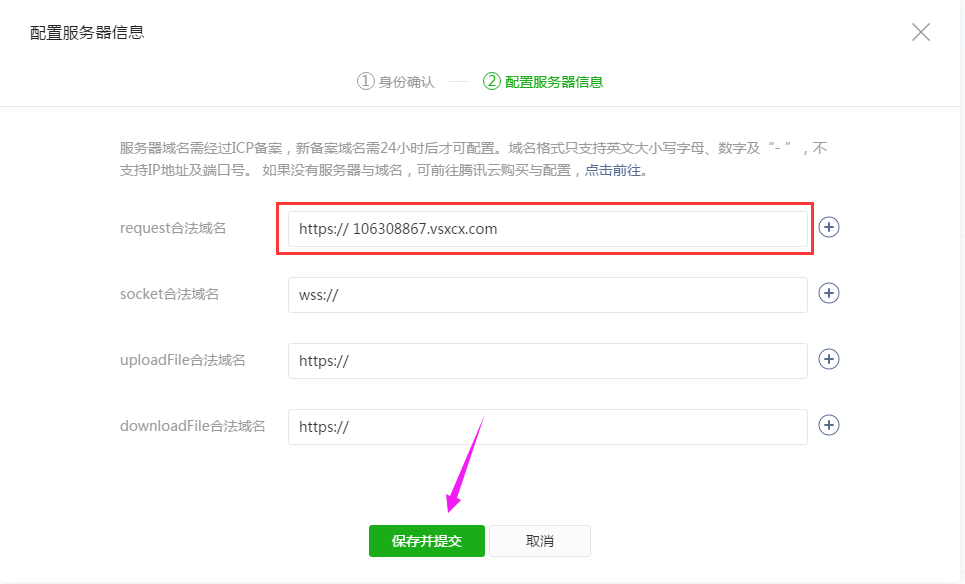Click the uploadFile合法域名 field label
965x584 pixels.
[182, 360]
